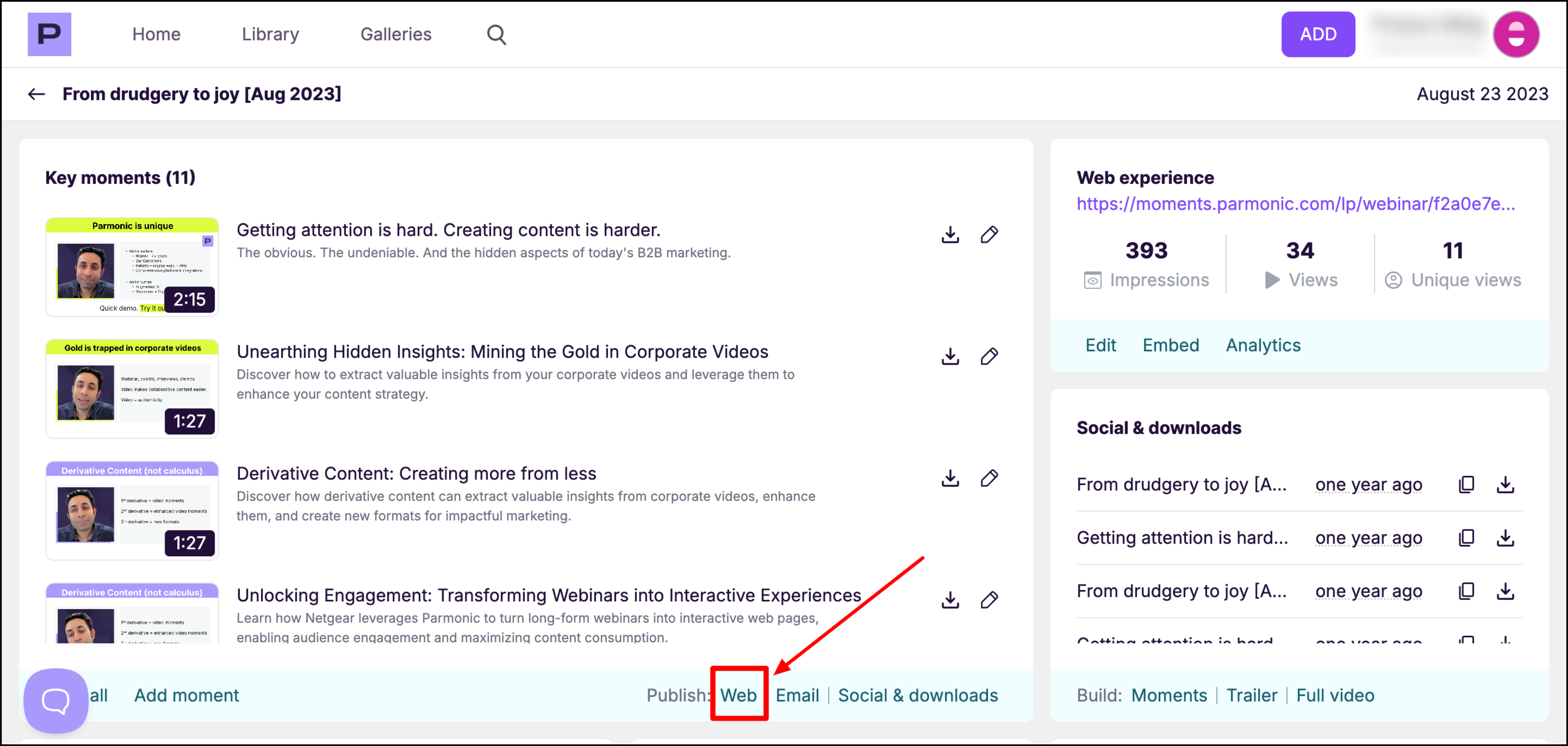Click Analytics under Web experience
Screen dimensions: 1568x746
(1263, 345)
